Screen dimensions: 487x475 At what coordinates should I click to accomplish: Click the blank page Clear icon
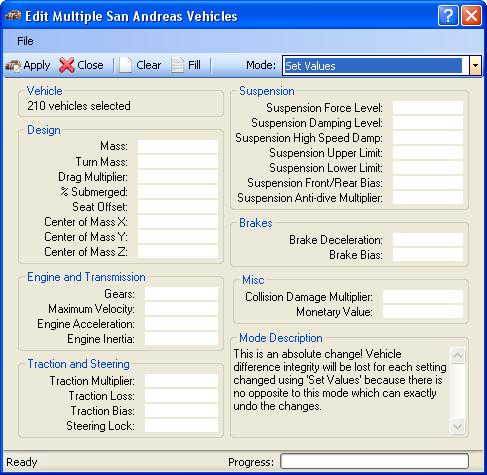click(126, 65)
